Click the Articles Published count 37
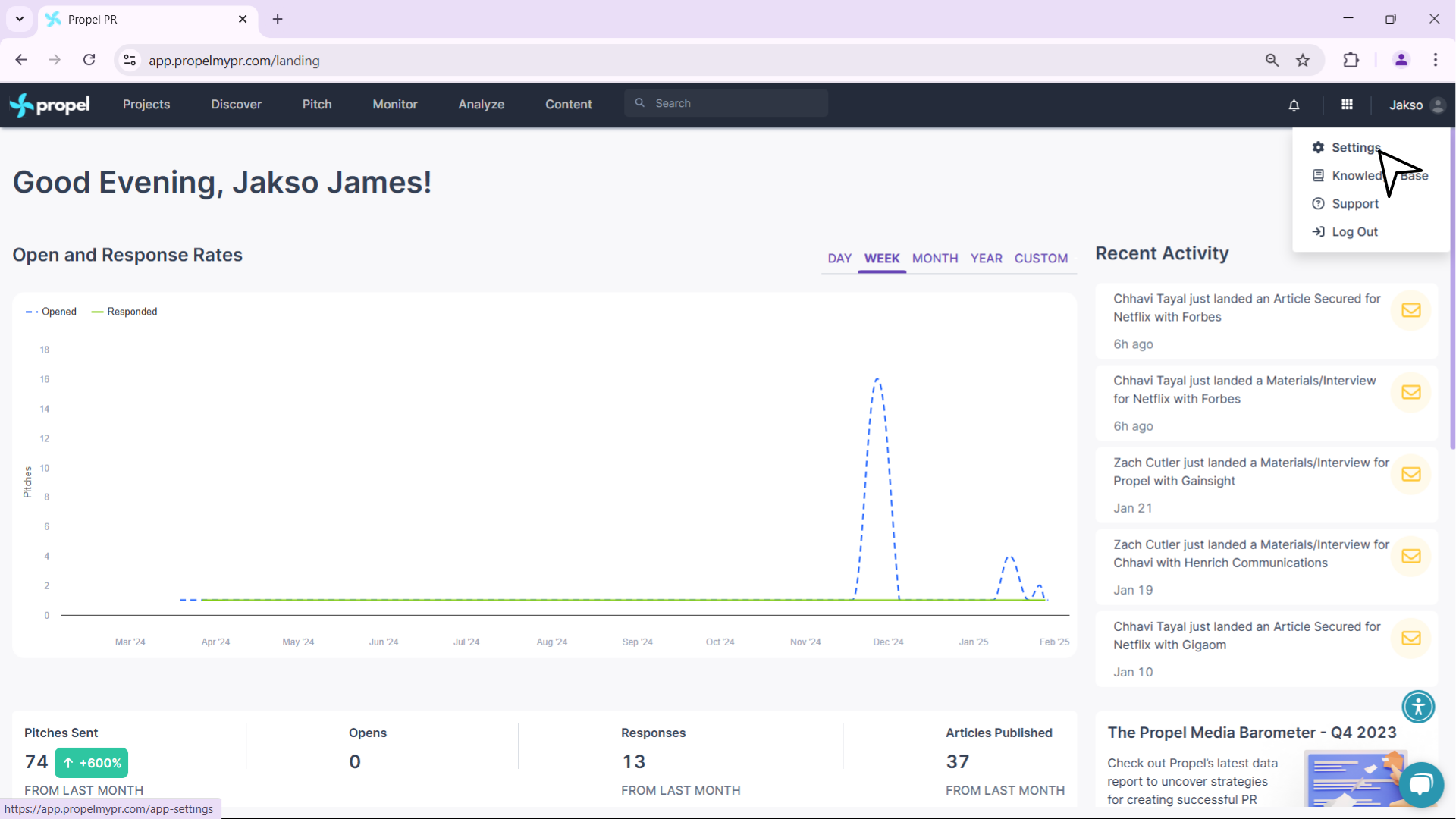Image resolution: width=1456 pixels, height=819 pixels. (958, 761)
